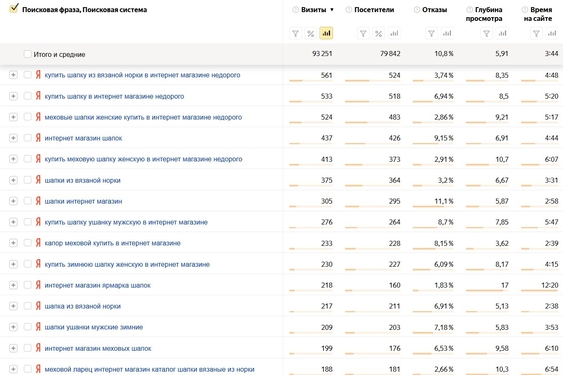Open the filter icon under Посетители column
This screenshot has width=563, height=375.
(x=363, y=33)
